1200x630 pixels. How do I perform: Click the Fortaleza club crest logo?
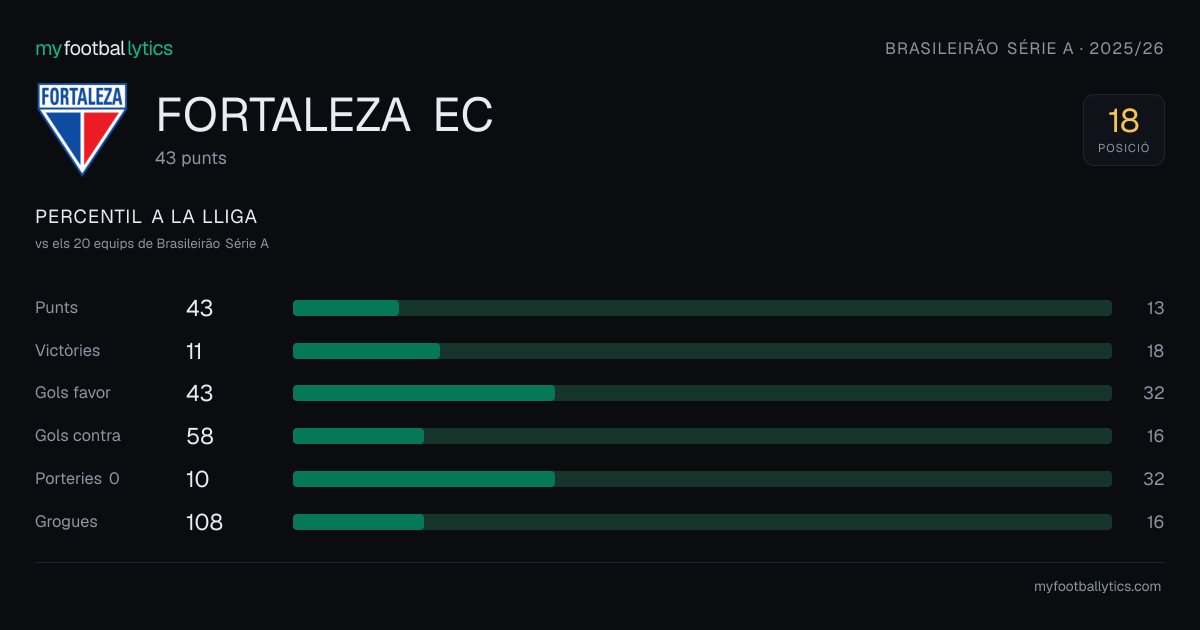click(x=82, y=129)
